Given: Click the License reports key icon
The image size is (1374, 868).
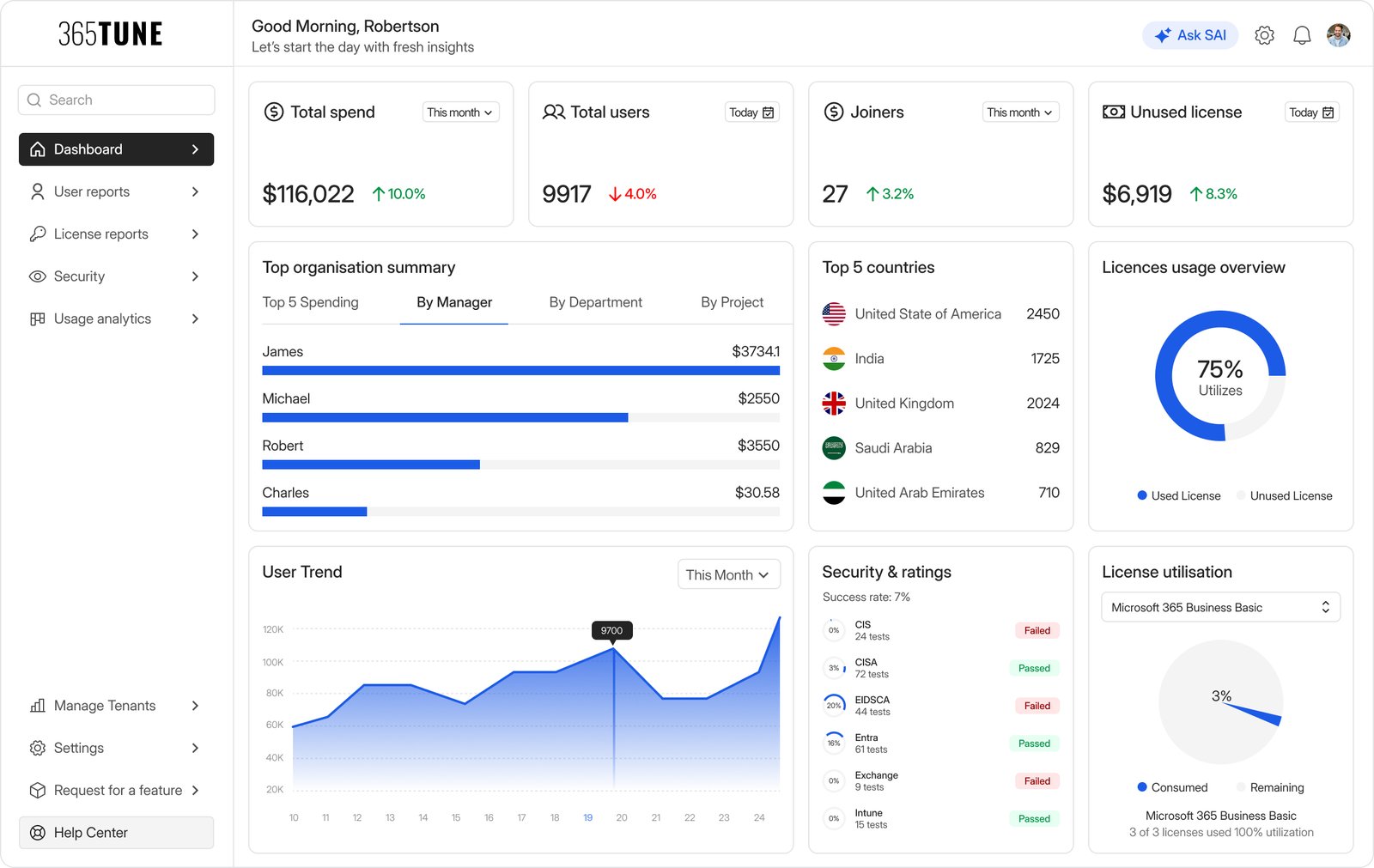Looking at the screenshot, I should coord(37,234).
